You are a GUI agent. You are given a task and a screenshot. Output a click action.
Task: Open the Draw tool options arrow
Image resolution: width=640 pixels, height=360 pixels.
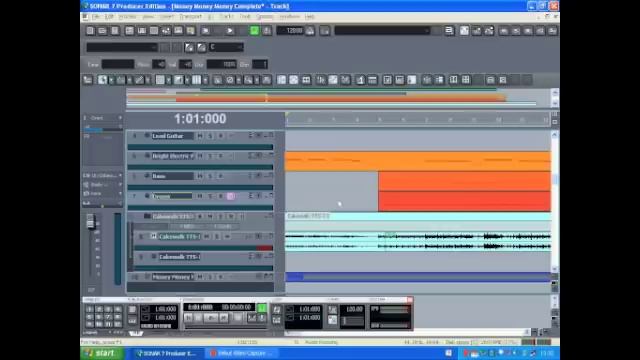(x=148, y=80)
